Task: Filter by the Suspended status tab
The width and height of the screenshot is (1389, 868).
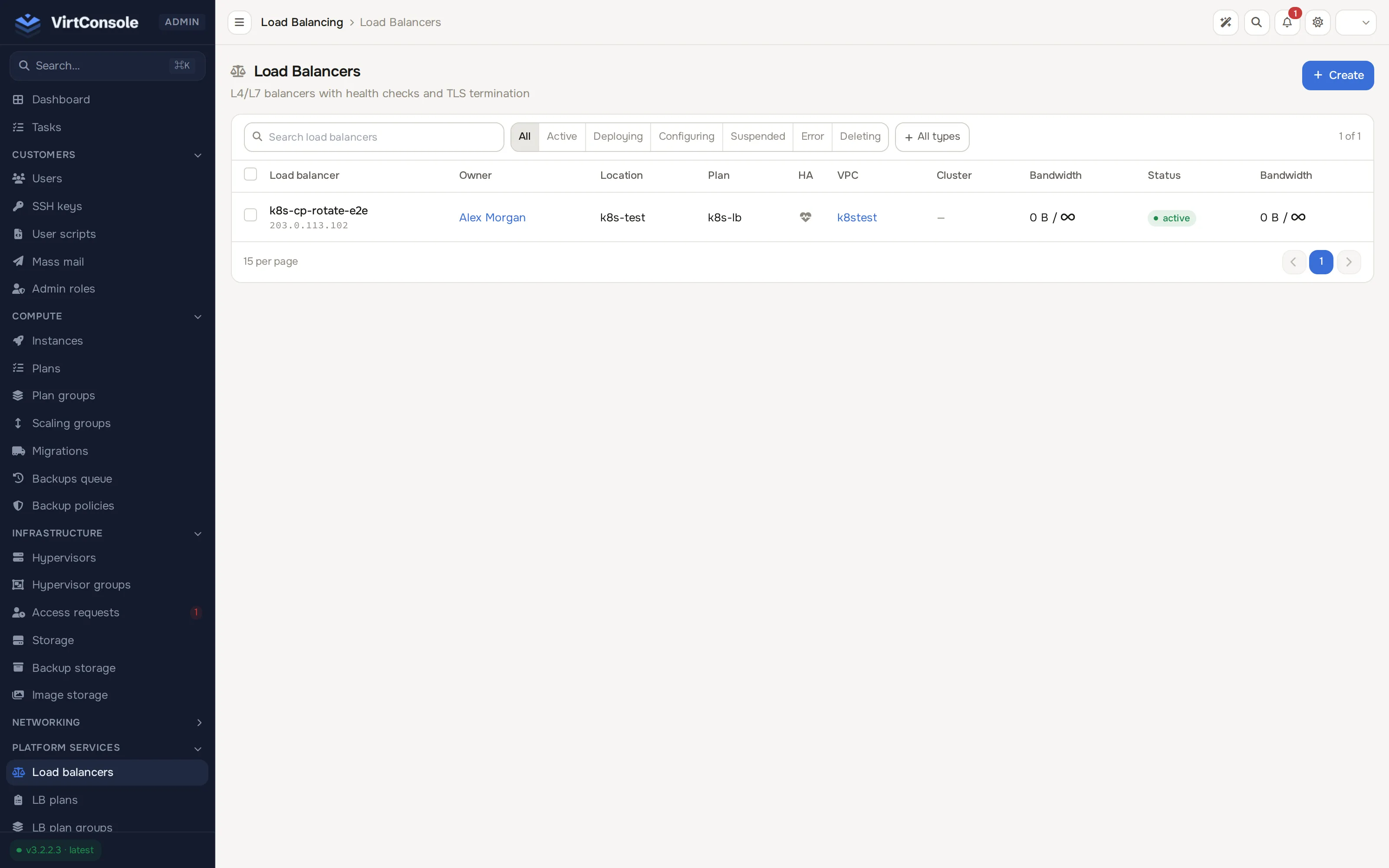Action: pos(757,137)
